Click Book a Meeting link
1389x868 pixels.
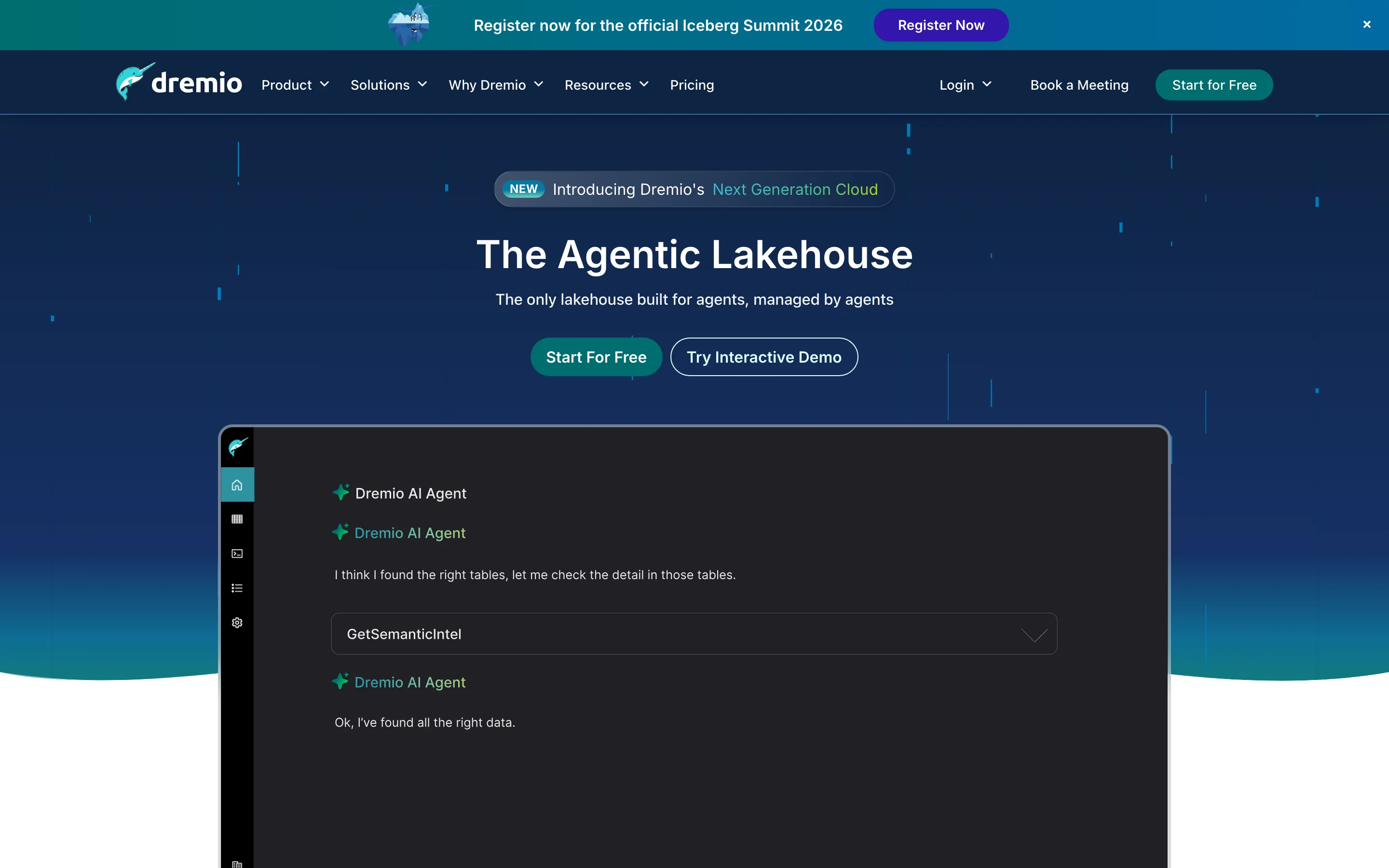click(x=1079, y=85)
